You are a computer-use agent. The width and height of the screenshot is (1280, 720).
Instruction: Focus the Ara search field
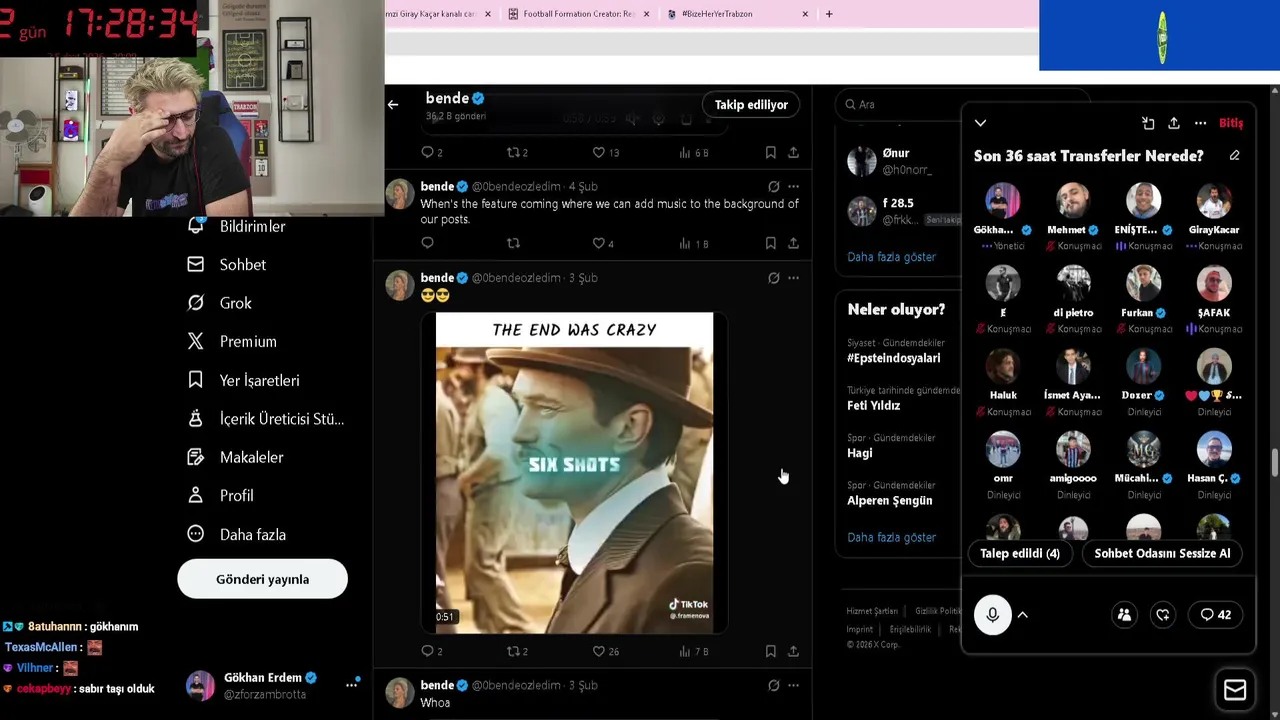point(960,104)
